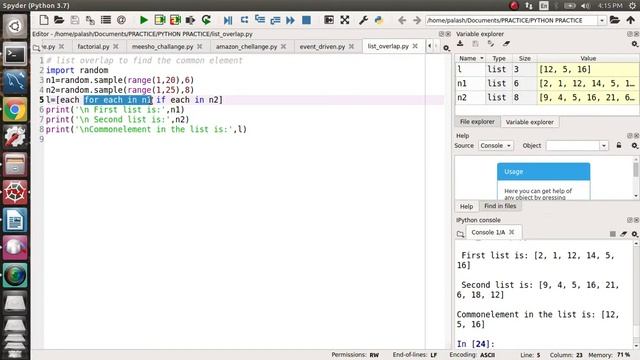
Task: Open Help pane options gear
Action: tap(635, 145)
